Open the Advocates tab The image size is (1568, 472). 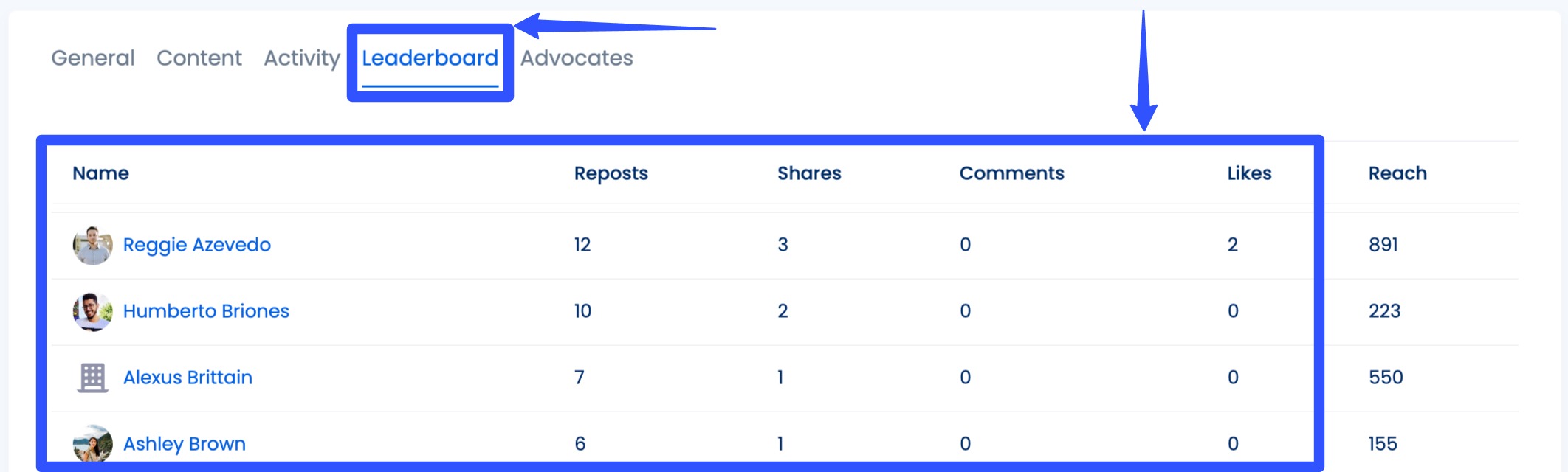click(x=577, y=58)
